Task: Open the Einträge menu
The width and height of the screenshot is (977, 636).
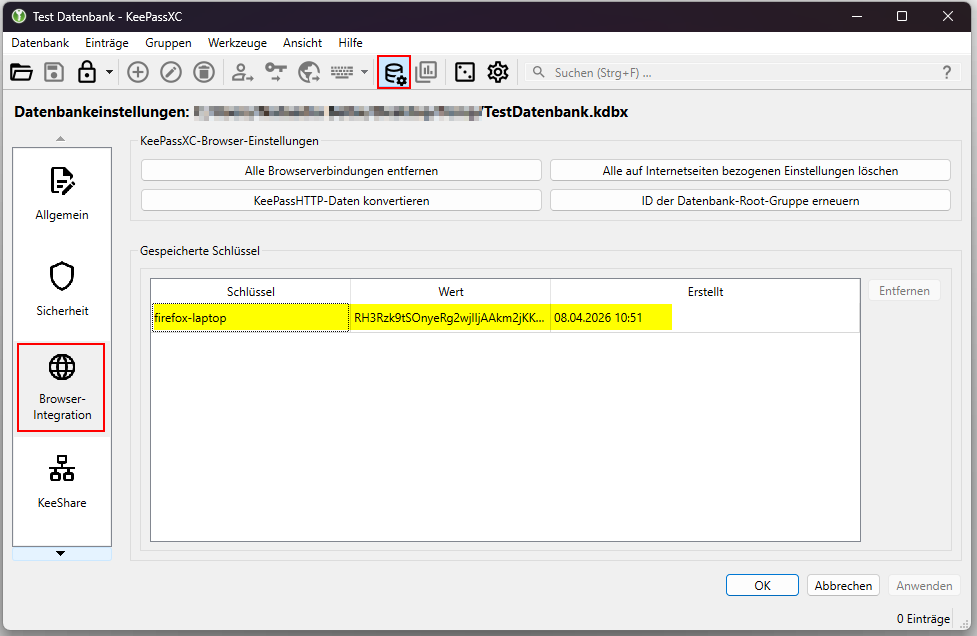Action: click(x=107, y=42)
